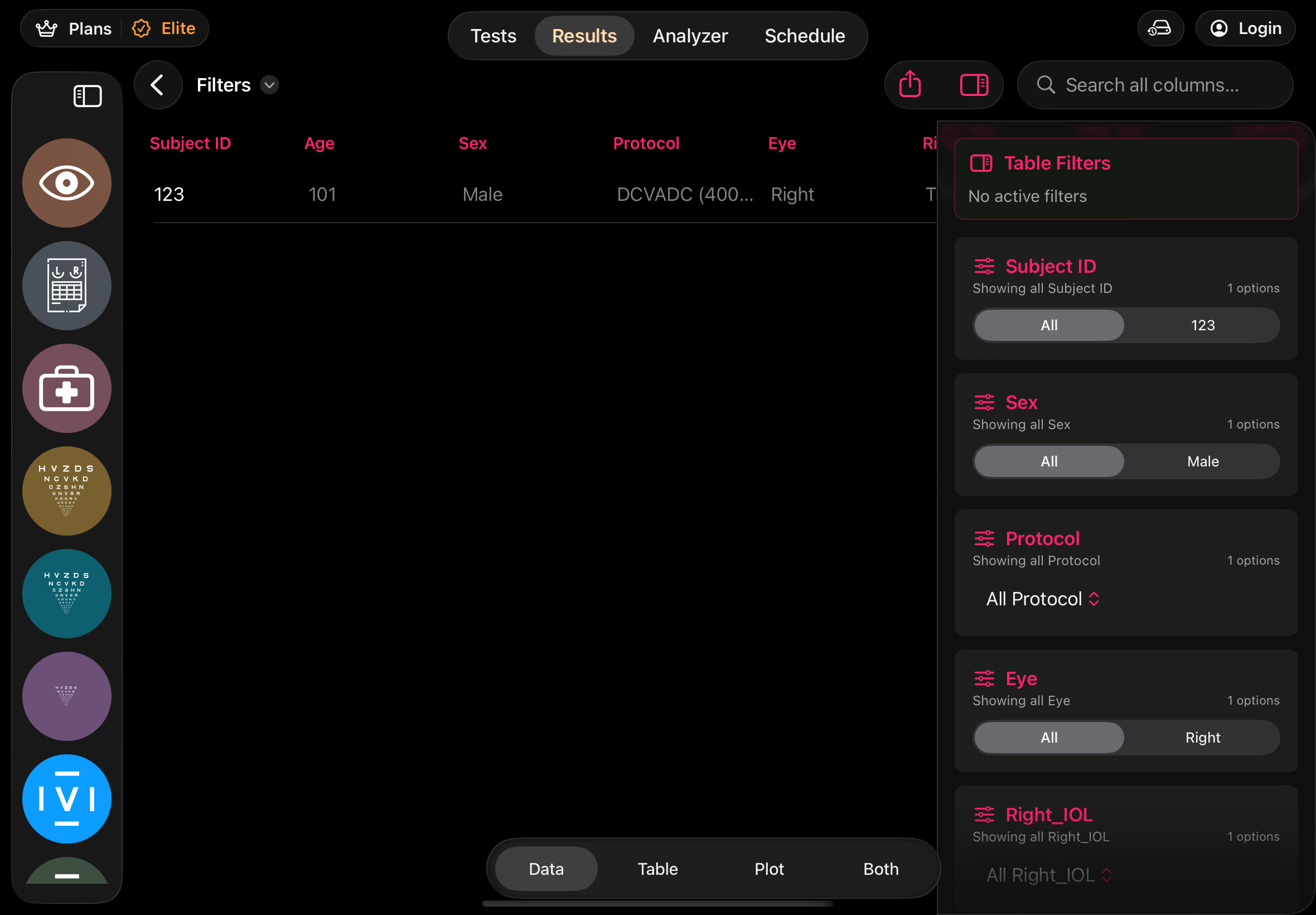Sort by the Age column header
This screenshot has height=915, width=1316.
(x=319, y=143)
